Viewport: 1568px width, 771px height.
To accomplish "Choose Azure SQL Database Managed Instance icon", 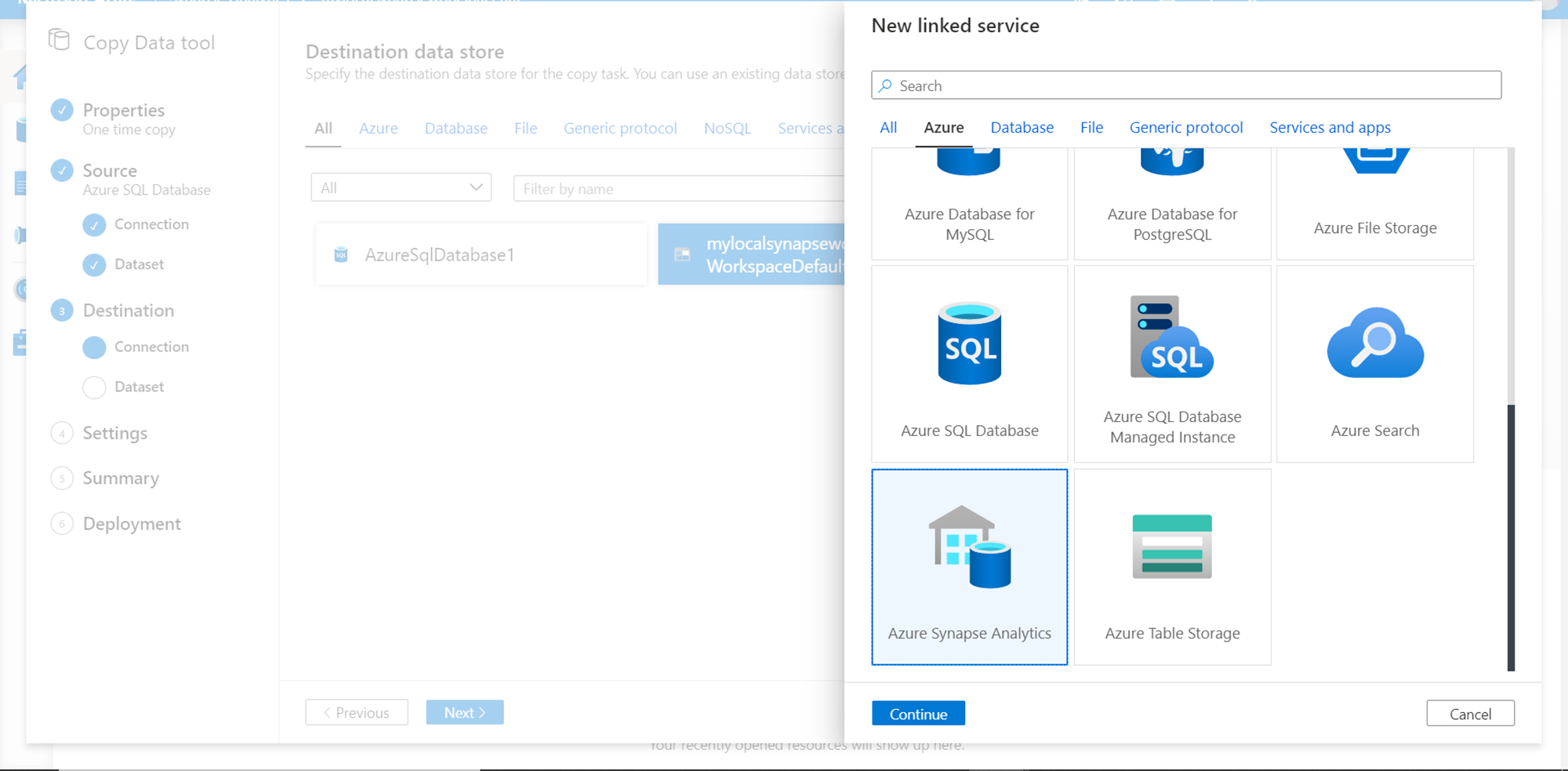I will coord(1171,338).
